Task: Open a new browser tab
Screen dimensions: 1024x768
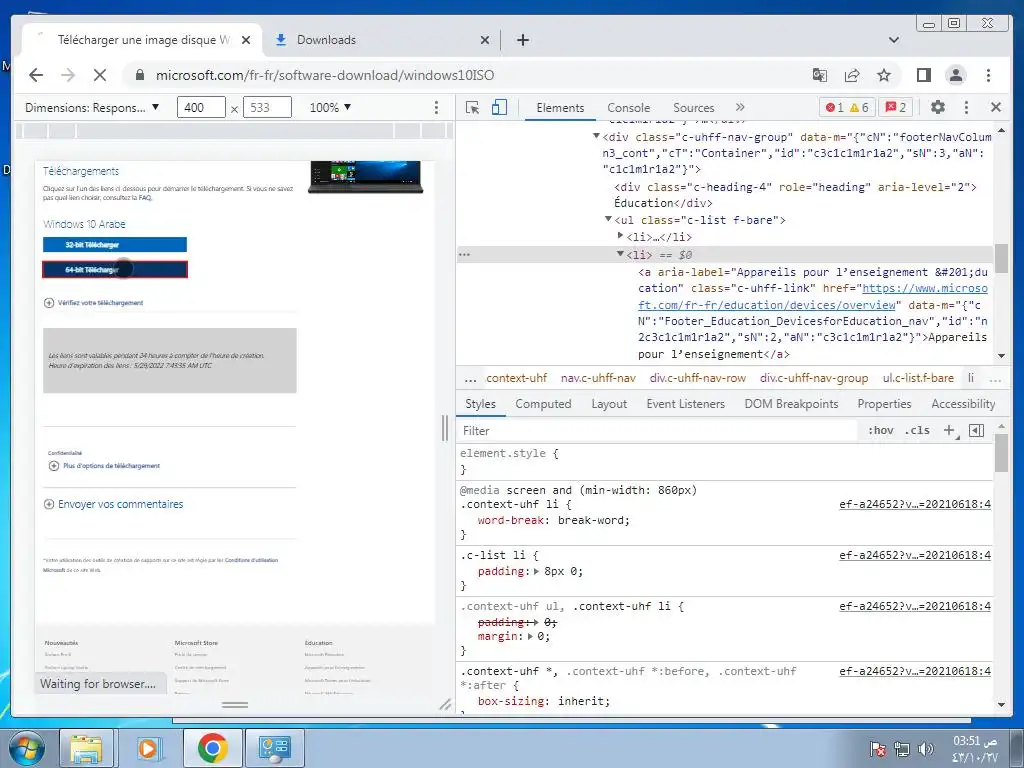Action: 522,40
